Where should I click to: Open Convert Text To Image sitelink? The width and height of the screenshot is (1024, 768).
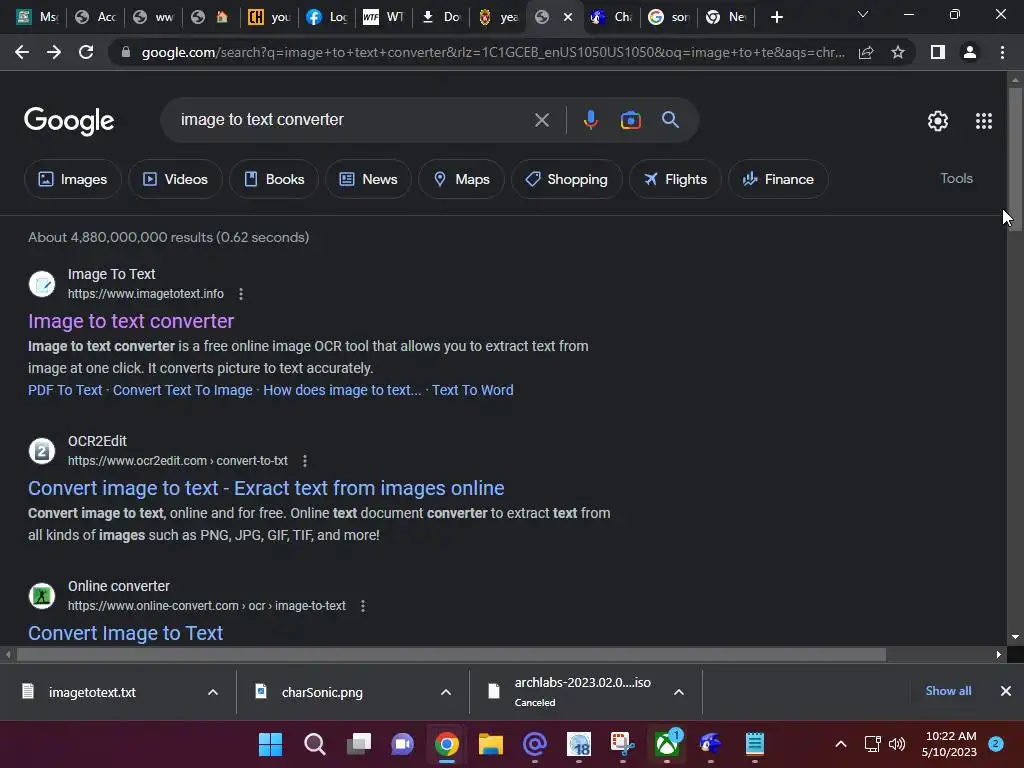pos(182,390)
